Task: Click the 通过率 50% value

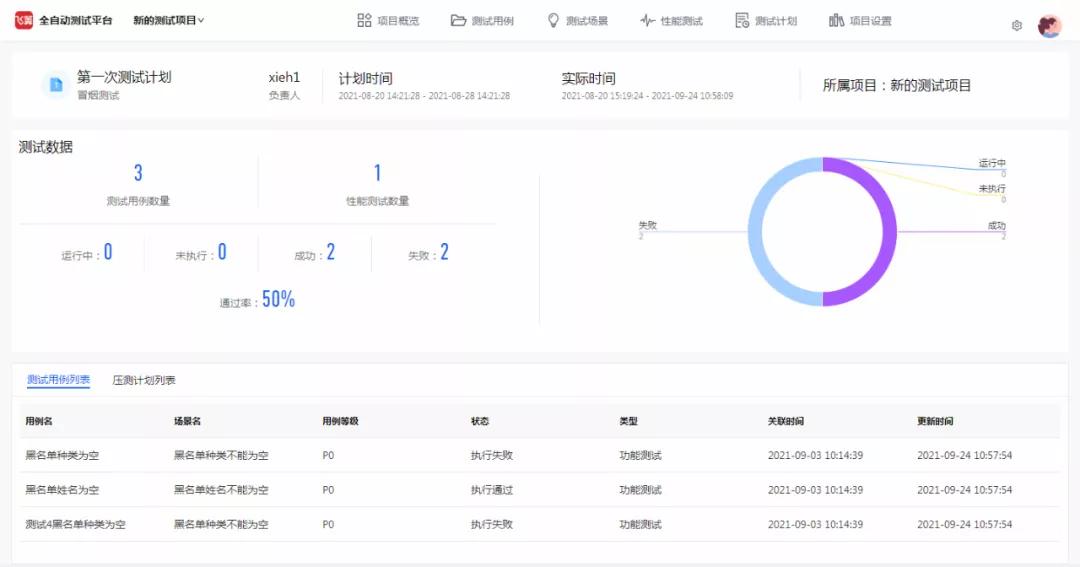Action: [x=278, y=299]
